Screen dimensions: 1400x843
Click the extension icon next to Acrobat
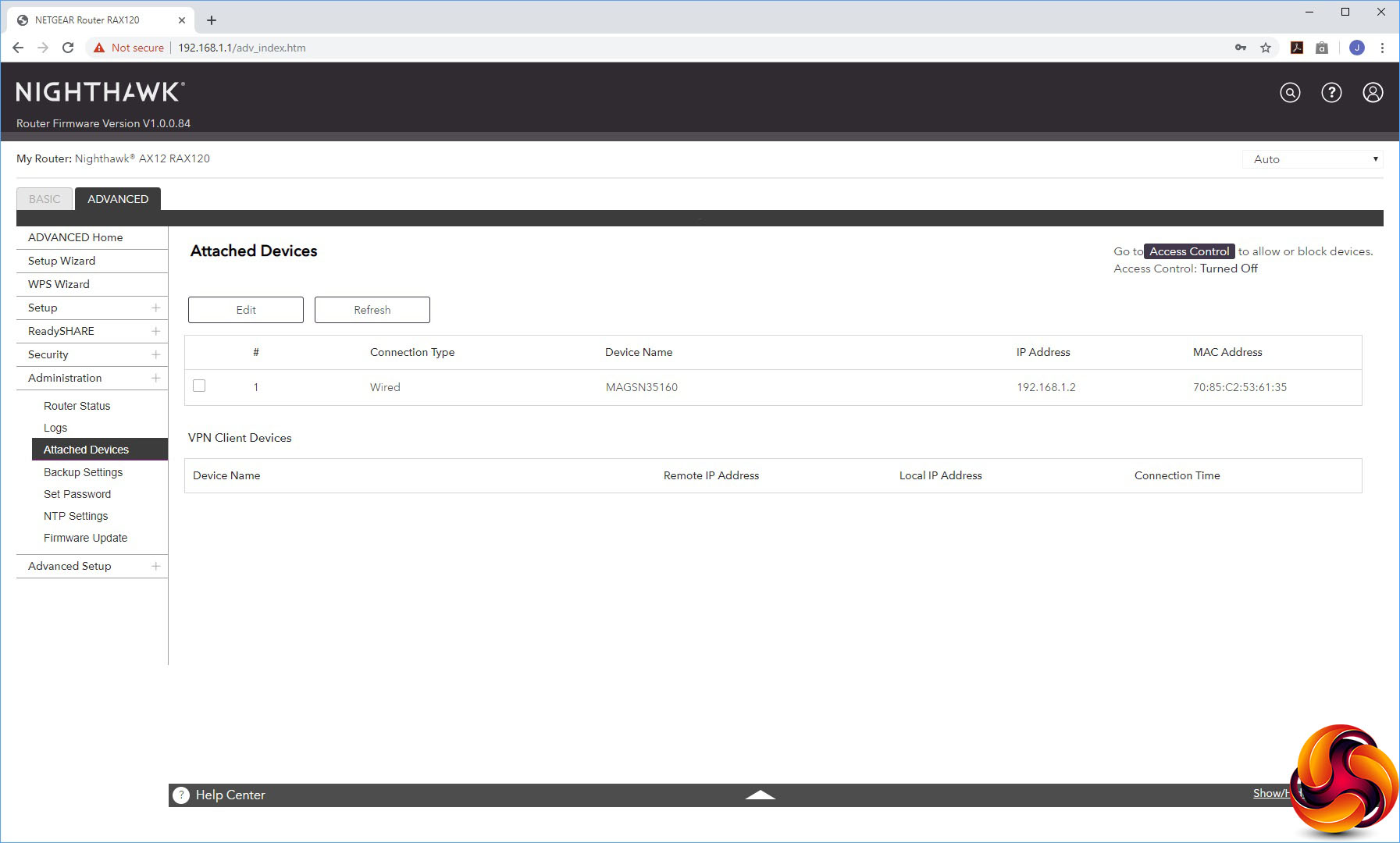pyautogui.click(x=1322, y=48)
